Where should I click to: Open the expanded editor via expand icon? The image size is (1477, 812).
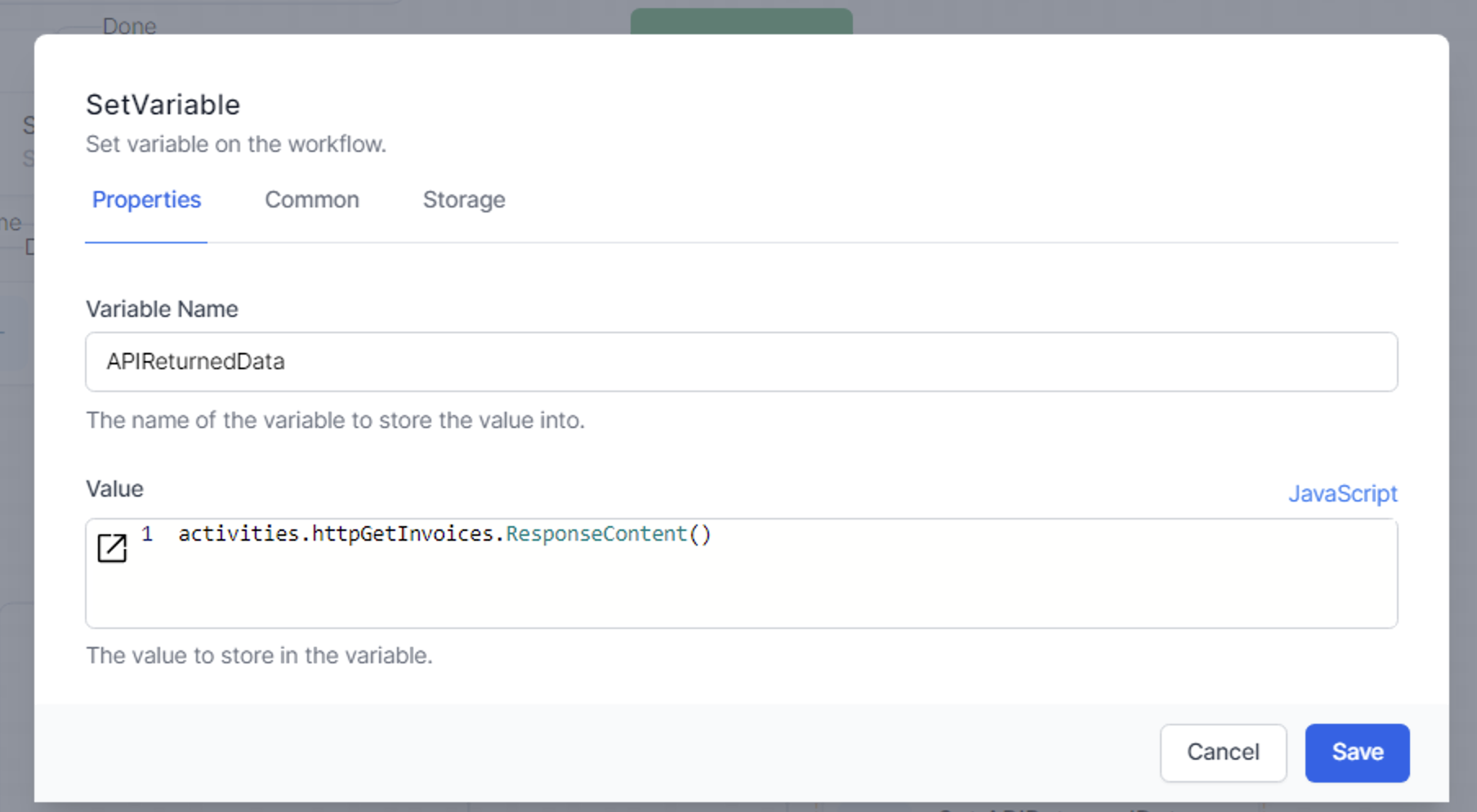pos(112,547)
